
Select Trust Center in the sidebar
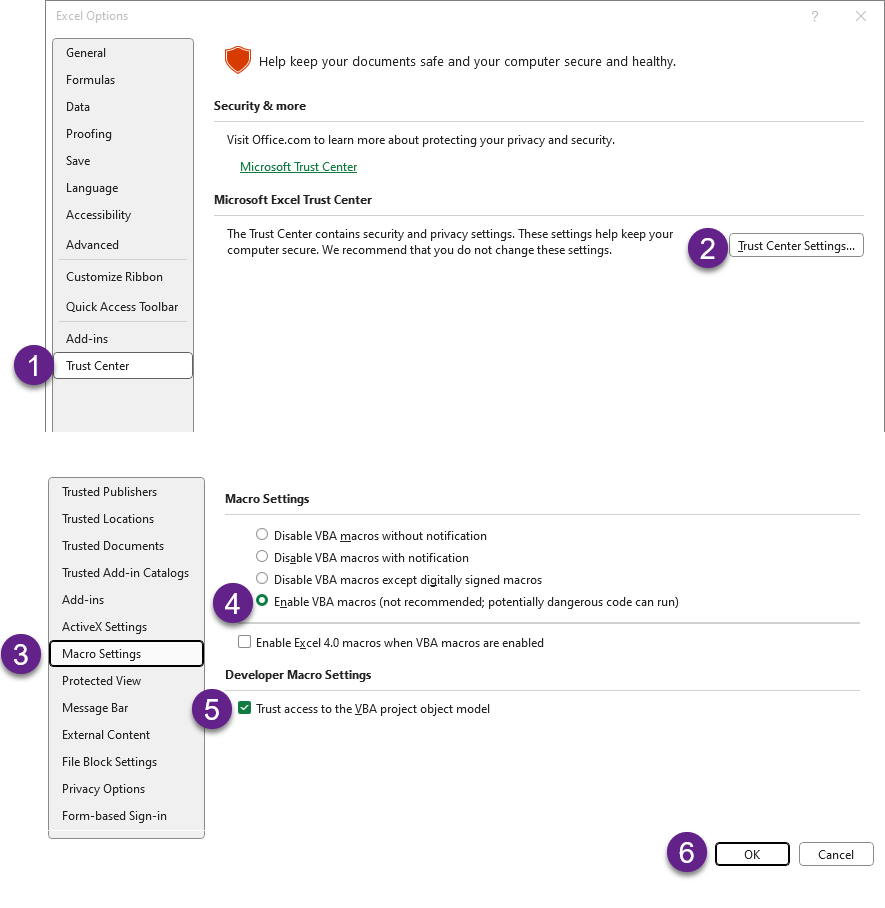[98, 366]
